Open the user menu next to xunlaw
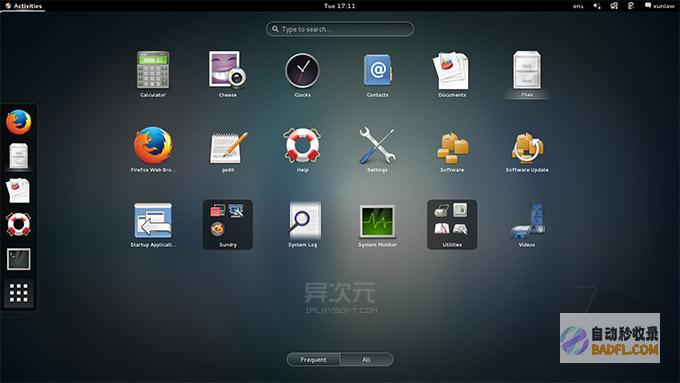680x383 pixels. (x=660, y=6)
